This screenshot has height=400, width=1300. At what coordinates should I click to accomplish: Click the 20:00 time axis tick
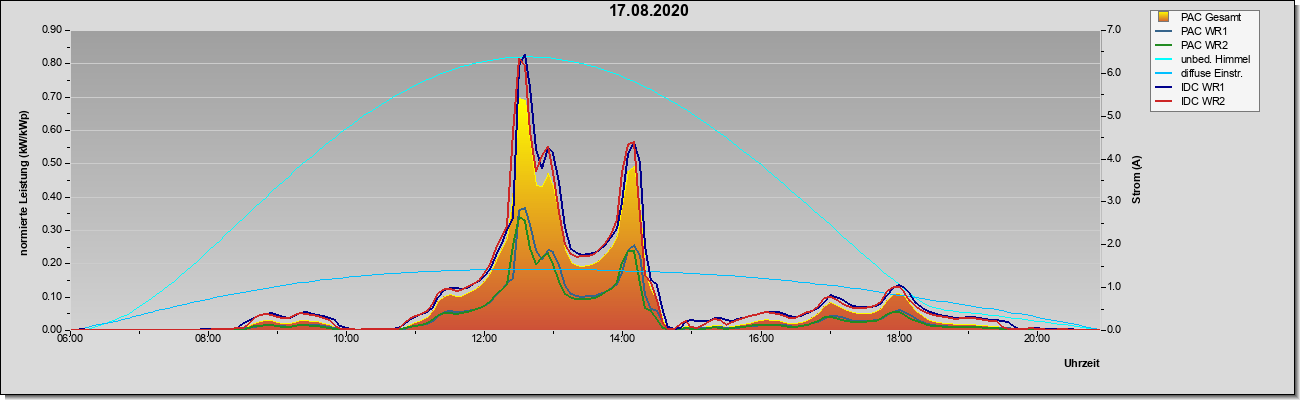(x=1036, y=338)
